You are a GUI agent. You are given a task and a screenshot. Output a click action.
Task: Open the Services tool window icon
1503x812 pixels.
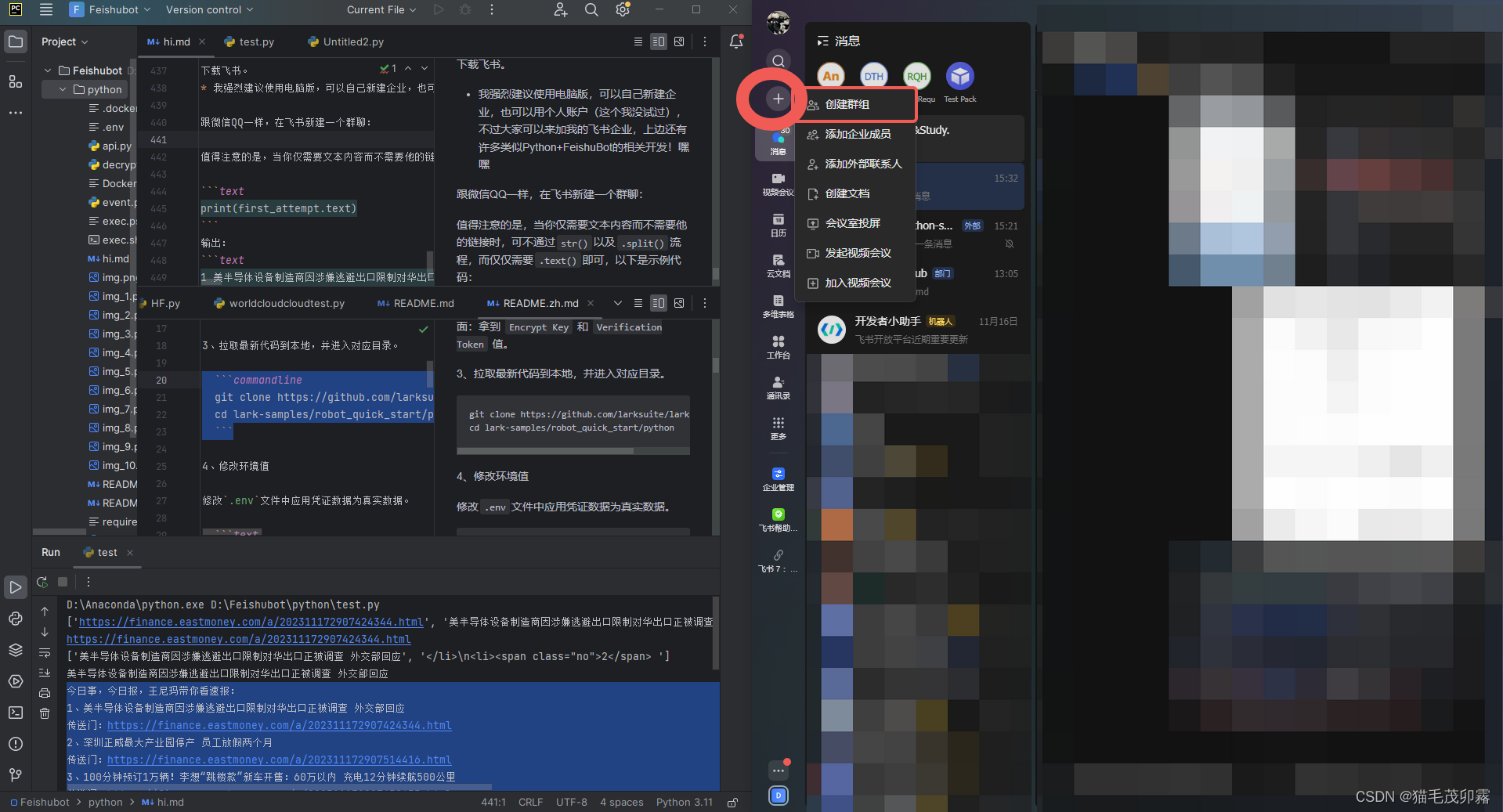[x=16, y=681]
